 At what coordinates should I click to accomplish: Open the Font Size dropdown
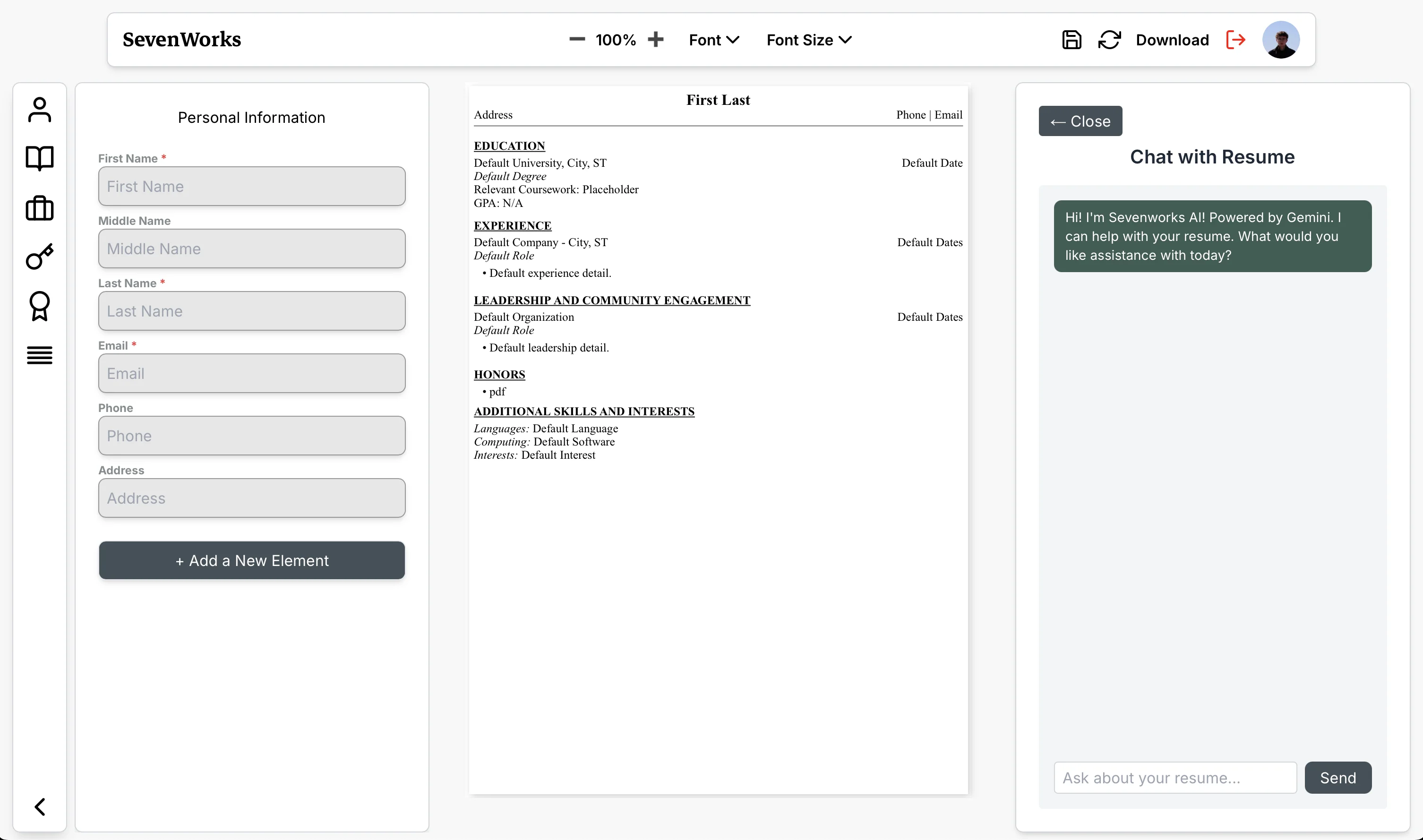pyautogui.click(x=808, y=40)
